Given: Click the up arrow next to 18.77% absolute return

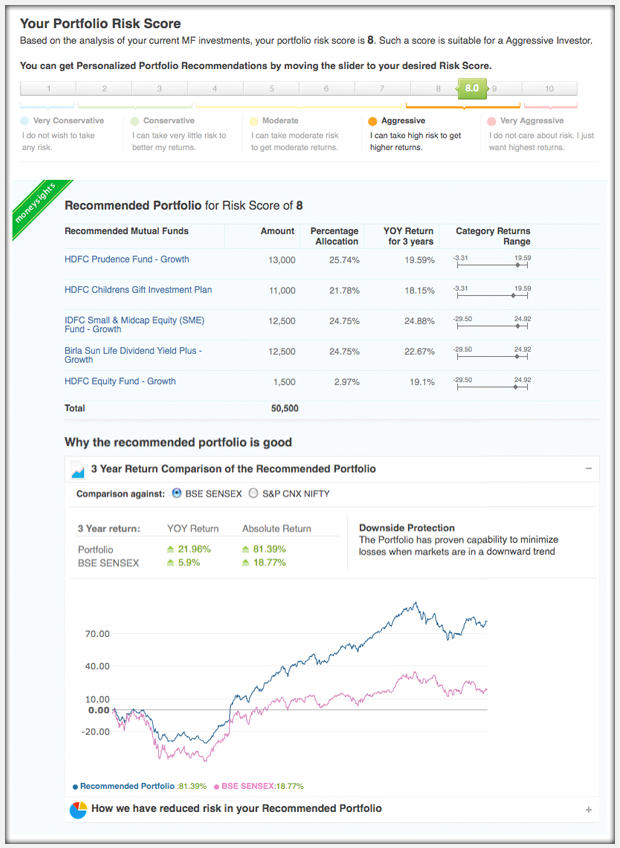Looking at the screenshot, I should [x=246, y=563].
